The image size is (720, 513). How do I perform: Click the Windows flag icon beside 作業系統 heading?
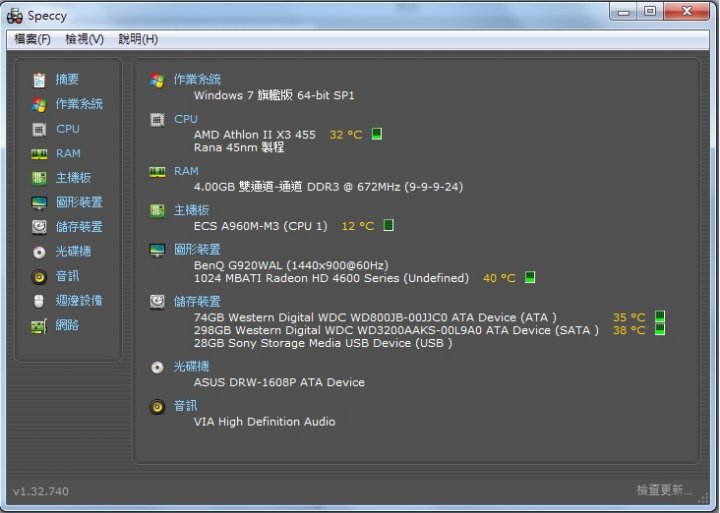point(157,80)
